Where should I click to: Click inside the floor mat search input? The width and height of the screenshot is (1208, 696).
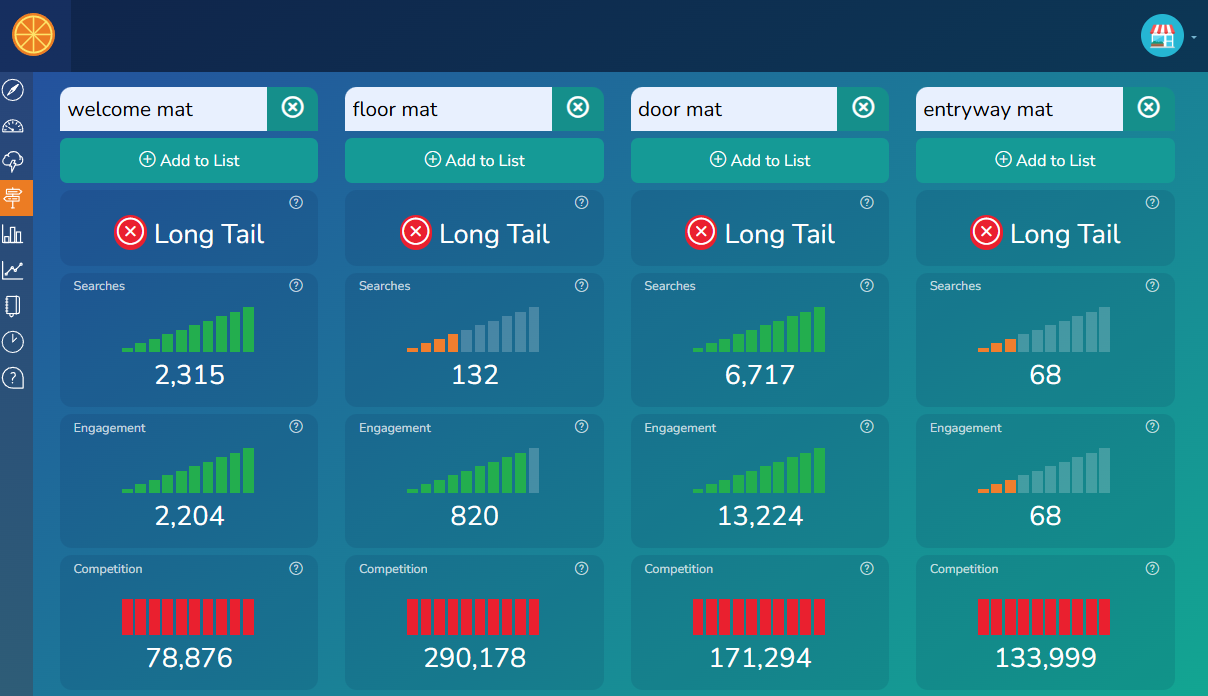(x=448, y=109)
